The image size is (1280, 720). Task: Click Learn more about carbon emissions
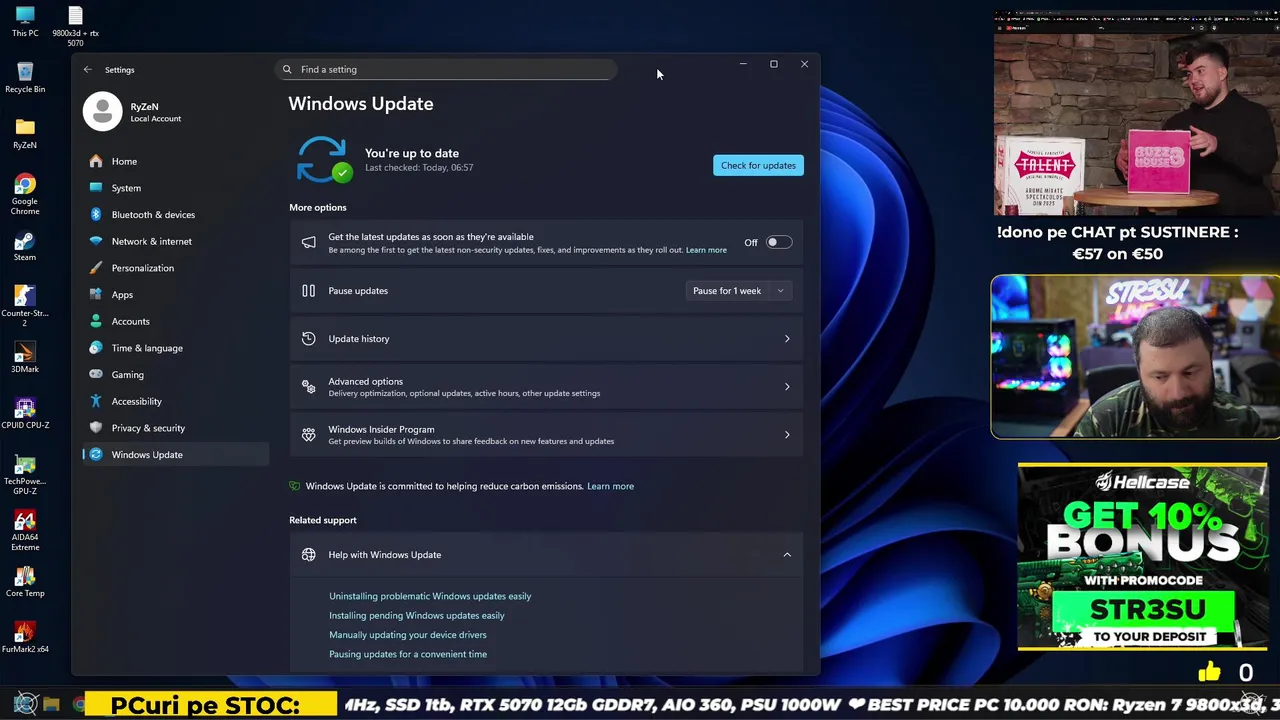610,486
